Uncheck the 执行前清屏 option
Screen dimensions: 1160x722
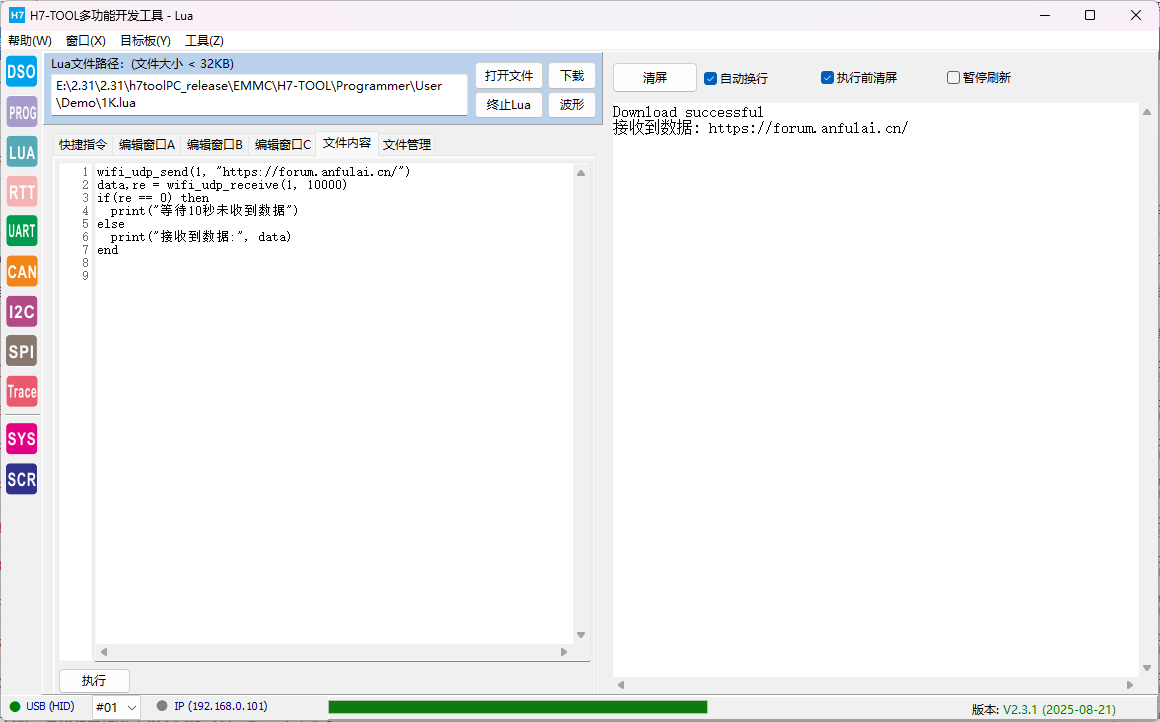(828, 78)
